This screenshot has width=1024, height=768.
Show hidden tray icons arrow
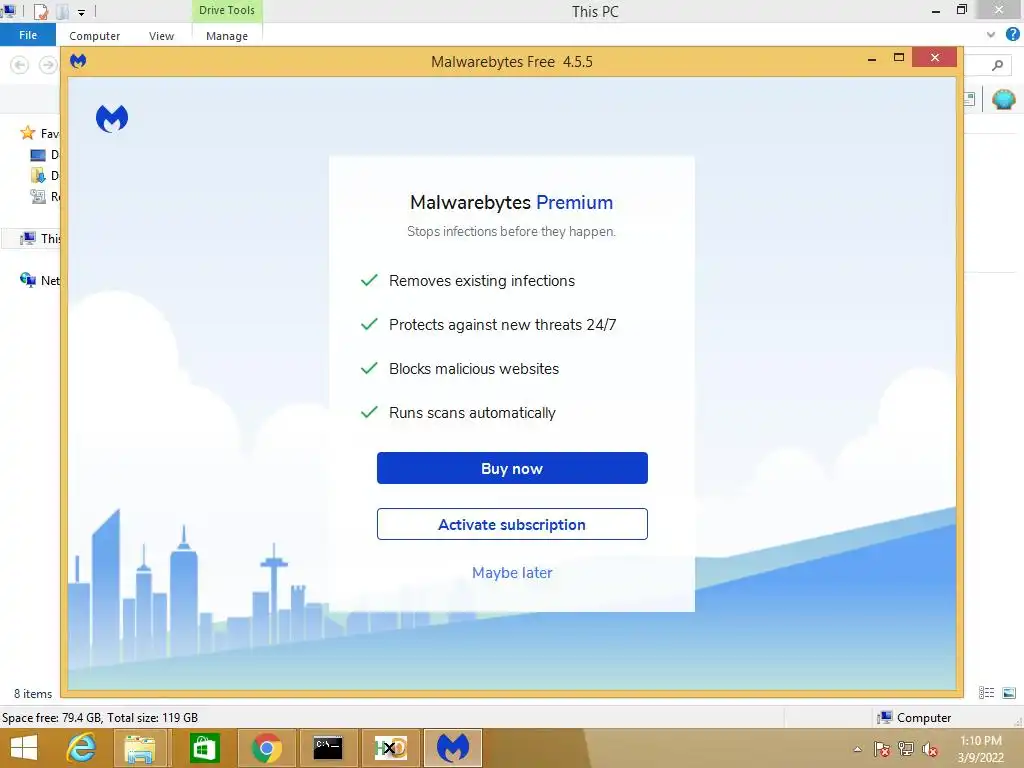tap(857, 749)
